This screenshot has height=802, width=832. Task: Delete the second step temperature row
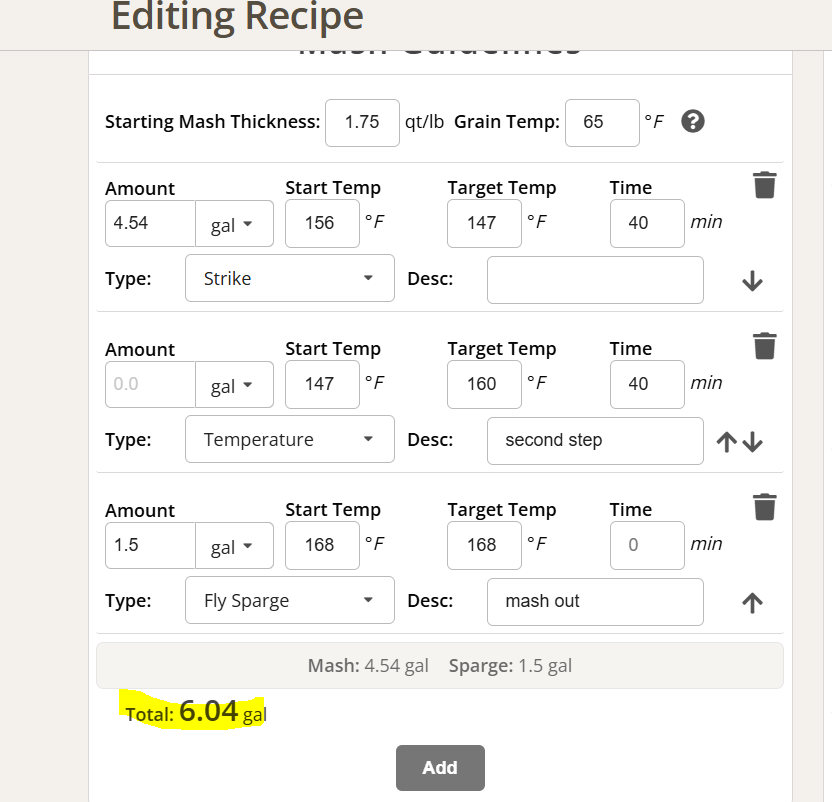[x=764, y=346]
